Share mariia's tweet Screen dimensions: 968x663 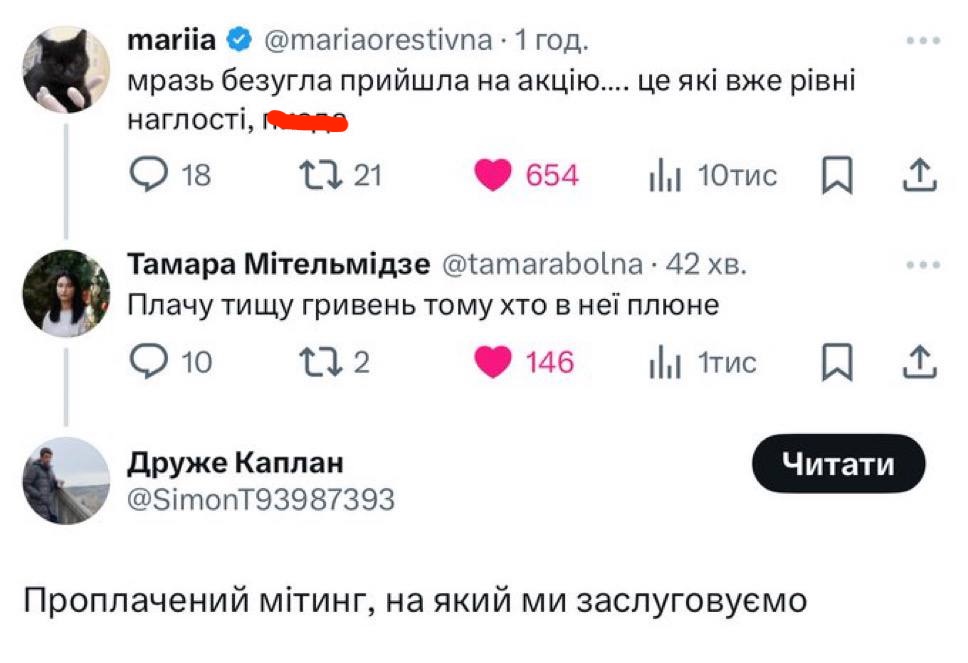918,176
